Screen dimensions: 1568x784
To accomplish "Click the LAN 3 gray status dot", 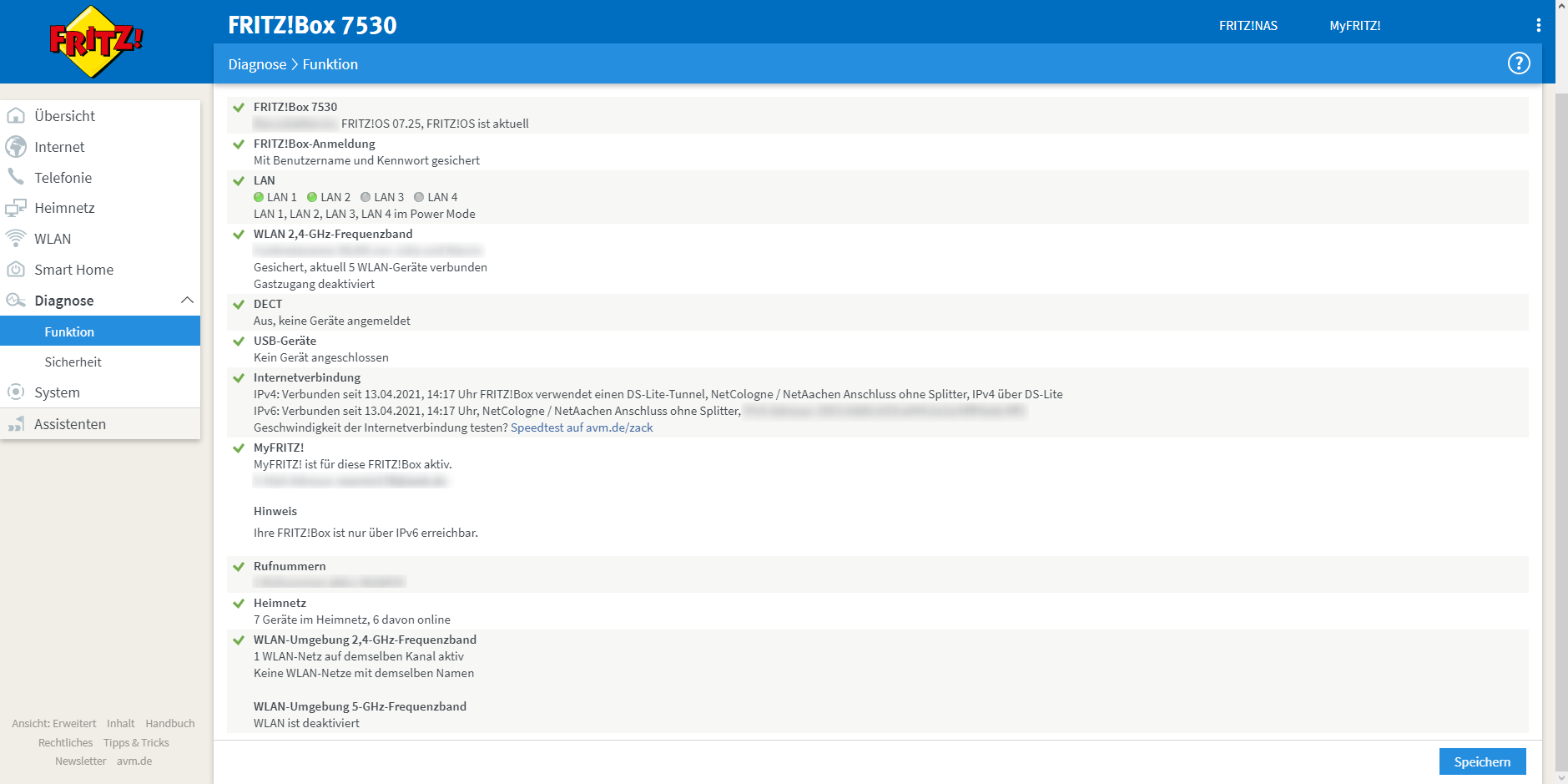I will click(x=366, y=197).
